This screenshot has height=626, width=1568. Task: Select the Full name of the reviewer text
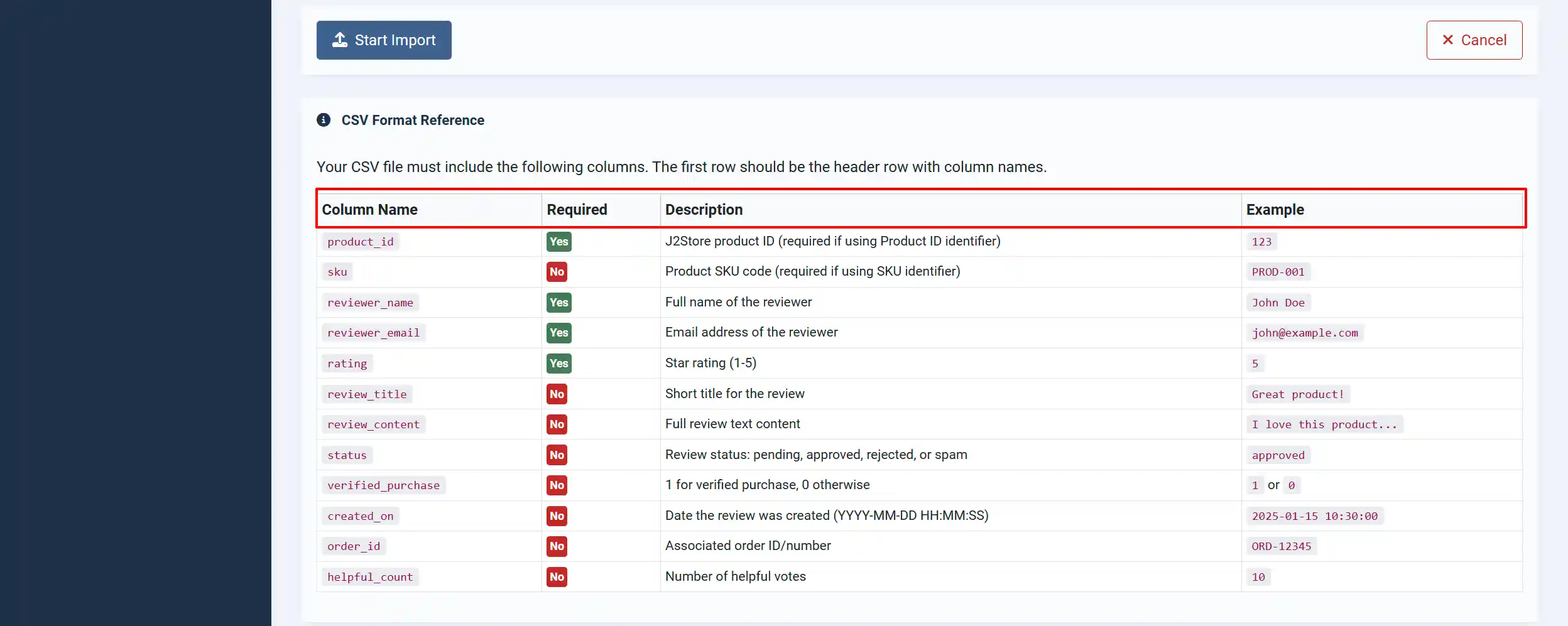point(739,302)
